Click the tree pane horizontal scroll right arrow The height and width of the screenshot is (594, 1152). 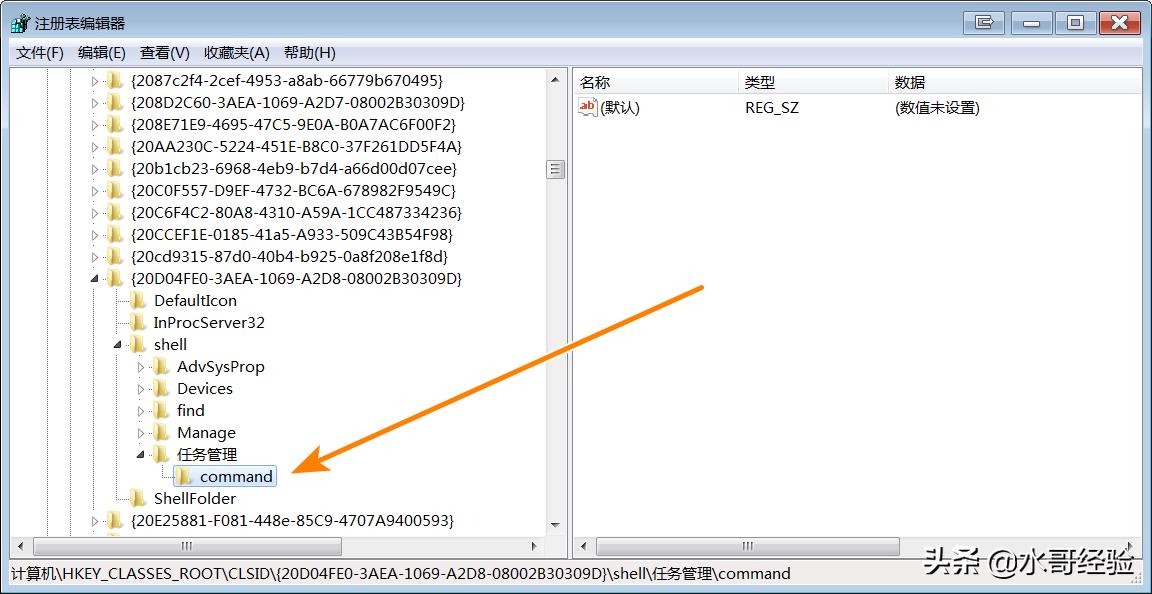click(535, 546)
